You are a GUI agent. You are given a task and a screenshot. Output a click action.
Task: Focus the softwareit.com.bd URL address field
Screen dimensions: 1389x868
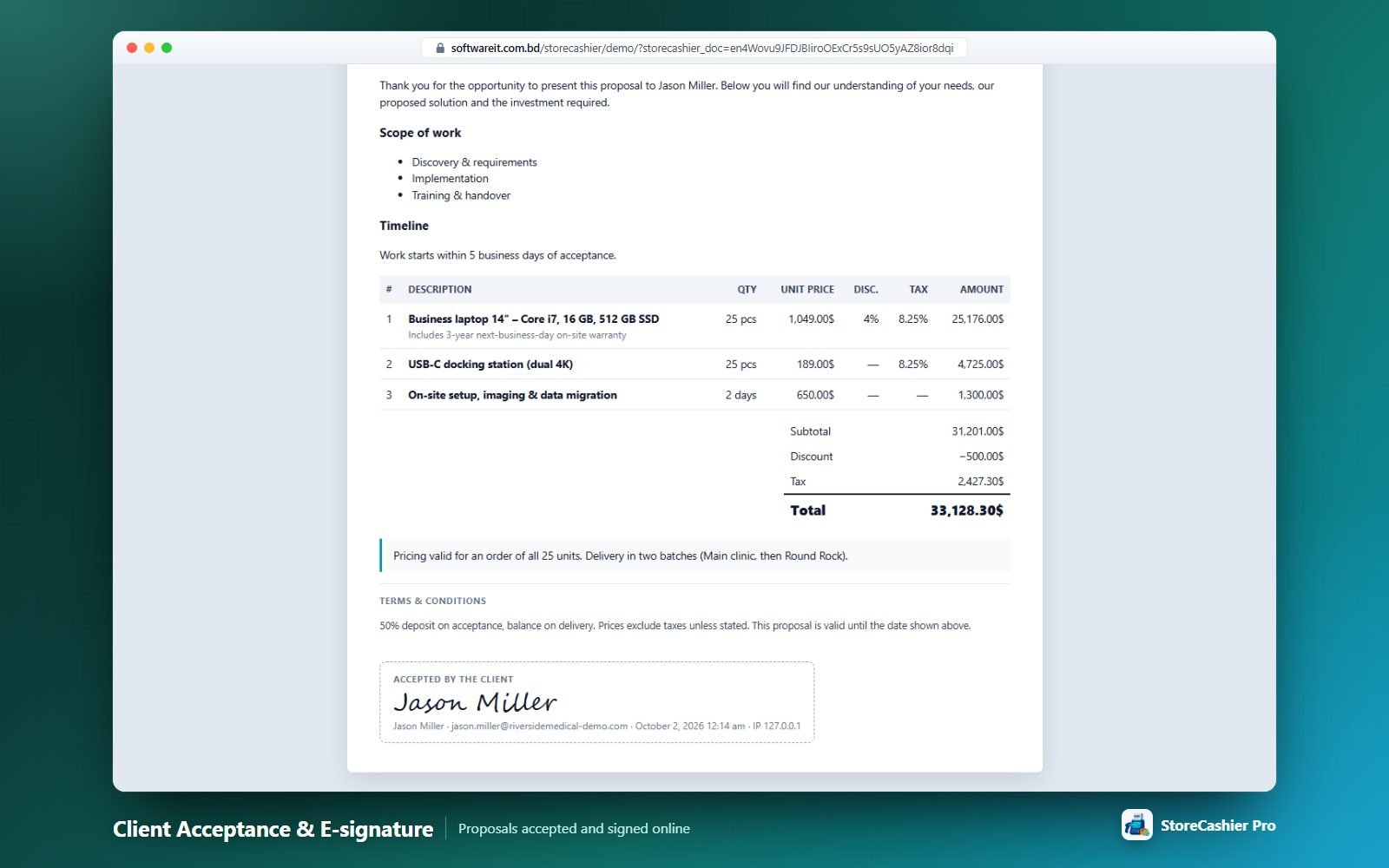point(694,49)
